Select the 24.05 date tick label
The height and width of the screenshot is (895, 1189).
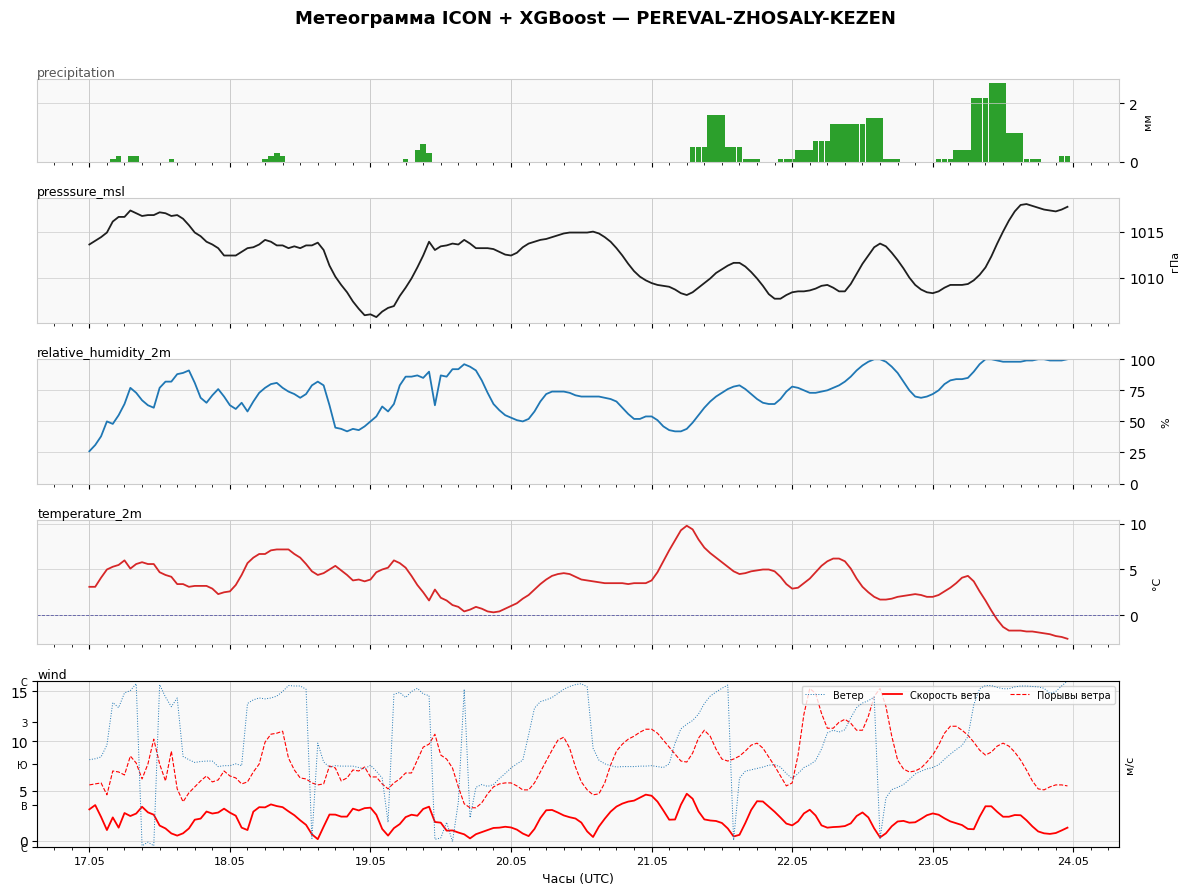(1074, 861)
